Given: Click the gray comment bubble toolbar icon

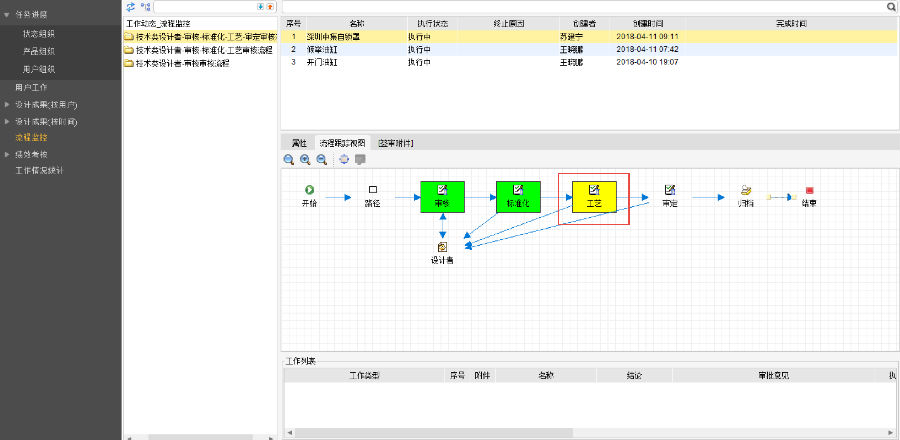Looking at the screenshot, I should pos(360,159).
